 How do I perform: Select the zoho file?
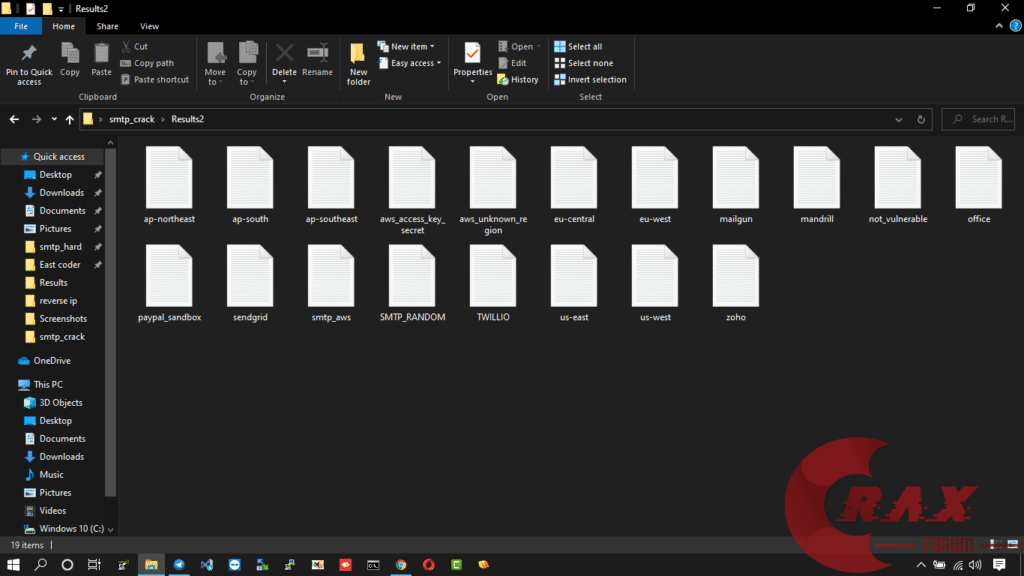[x=736, y=283]
